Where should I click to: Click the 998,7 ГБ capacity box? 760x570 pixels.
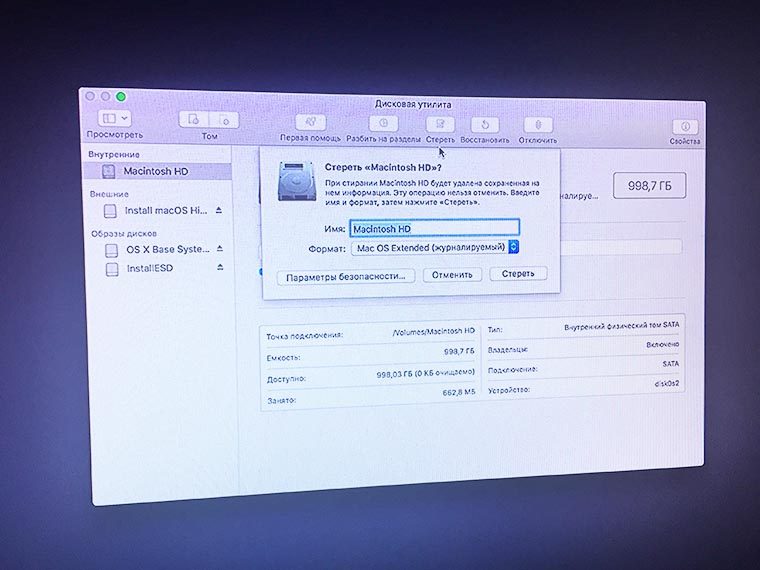pyautogui.click(x=649, y=185)
